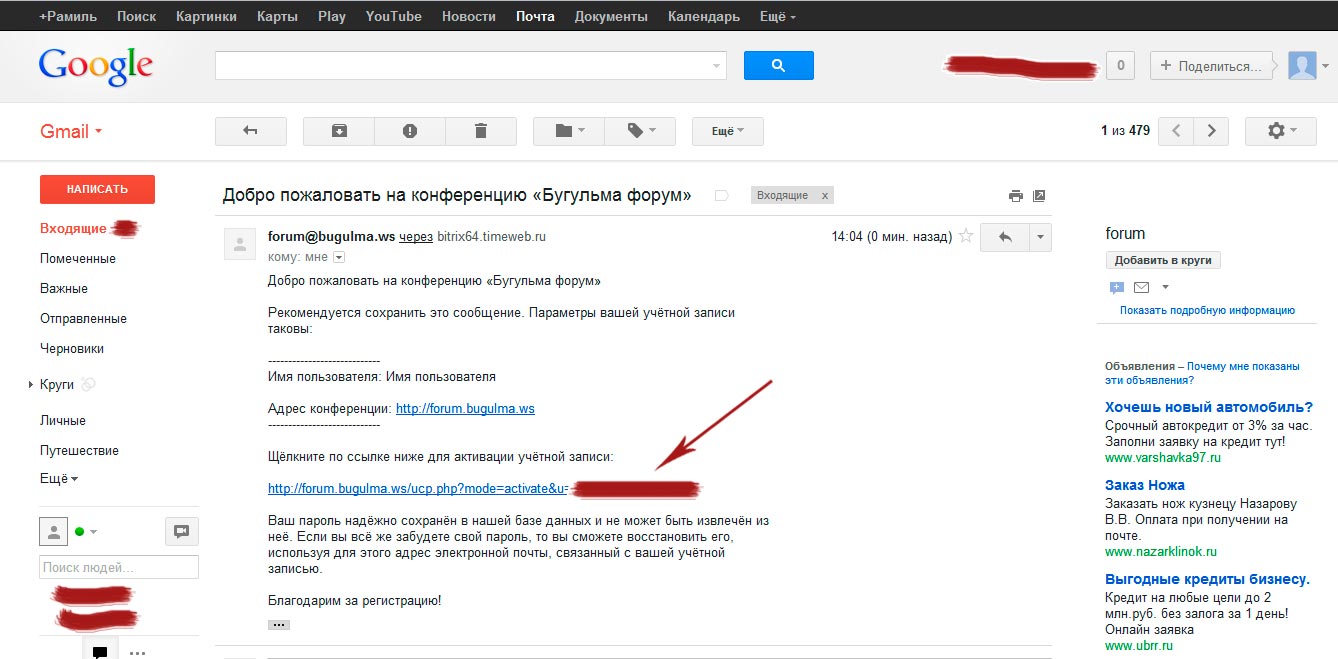1338x659 pixels.
Task: Open more reply options dropdown arrow
Action: [x=1041, y=237]
